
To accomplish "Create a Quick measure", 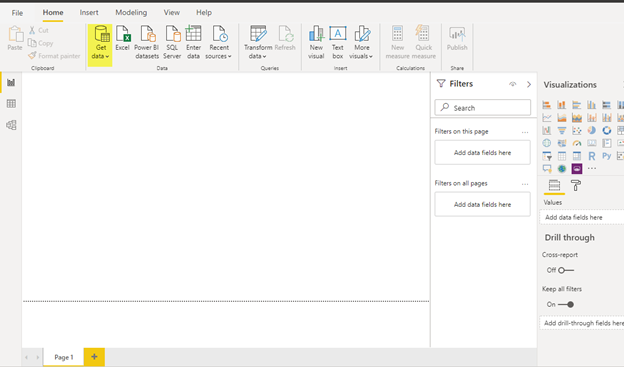I will pyautogui.click(x=423, y=42).
